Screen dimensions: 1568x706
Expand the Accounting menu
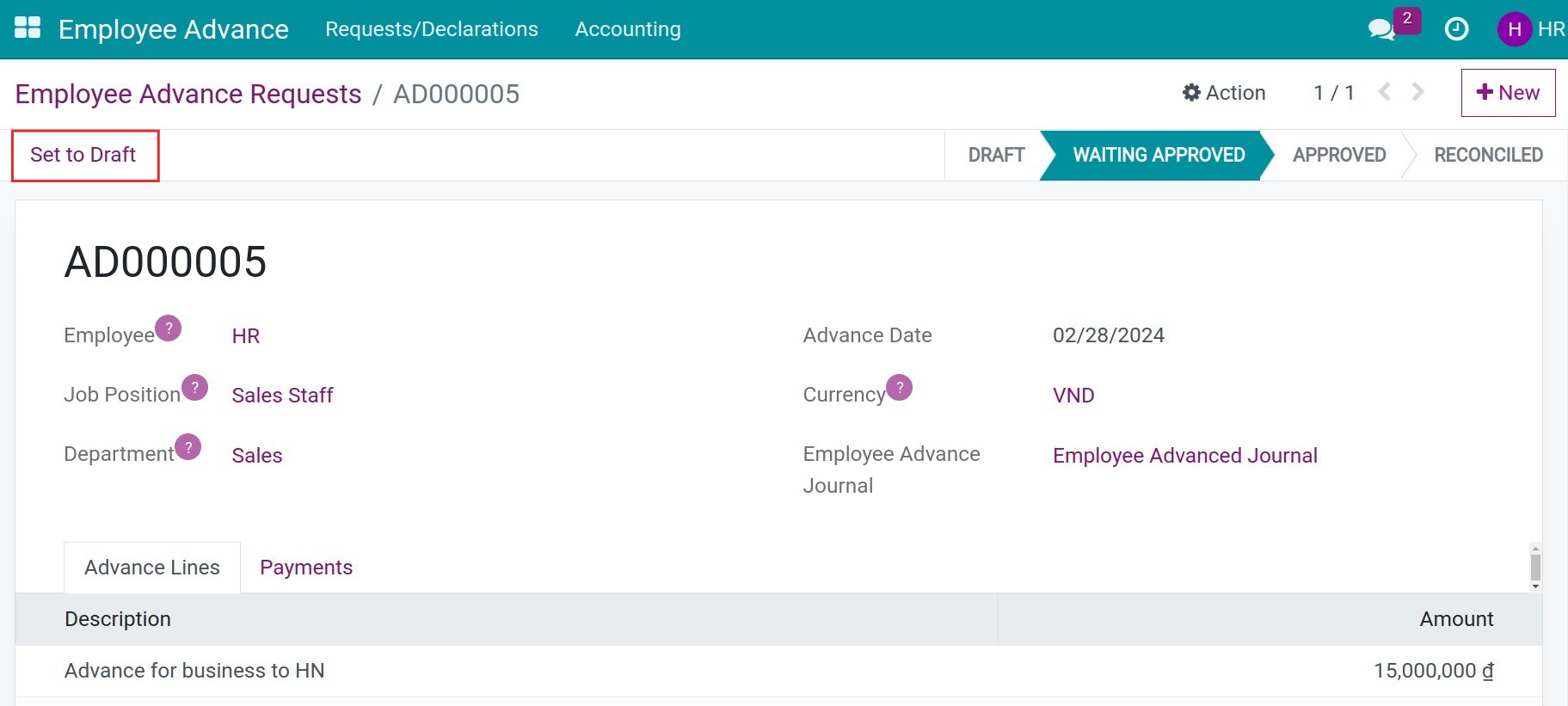[627, 29]
